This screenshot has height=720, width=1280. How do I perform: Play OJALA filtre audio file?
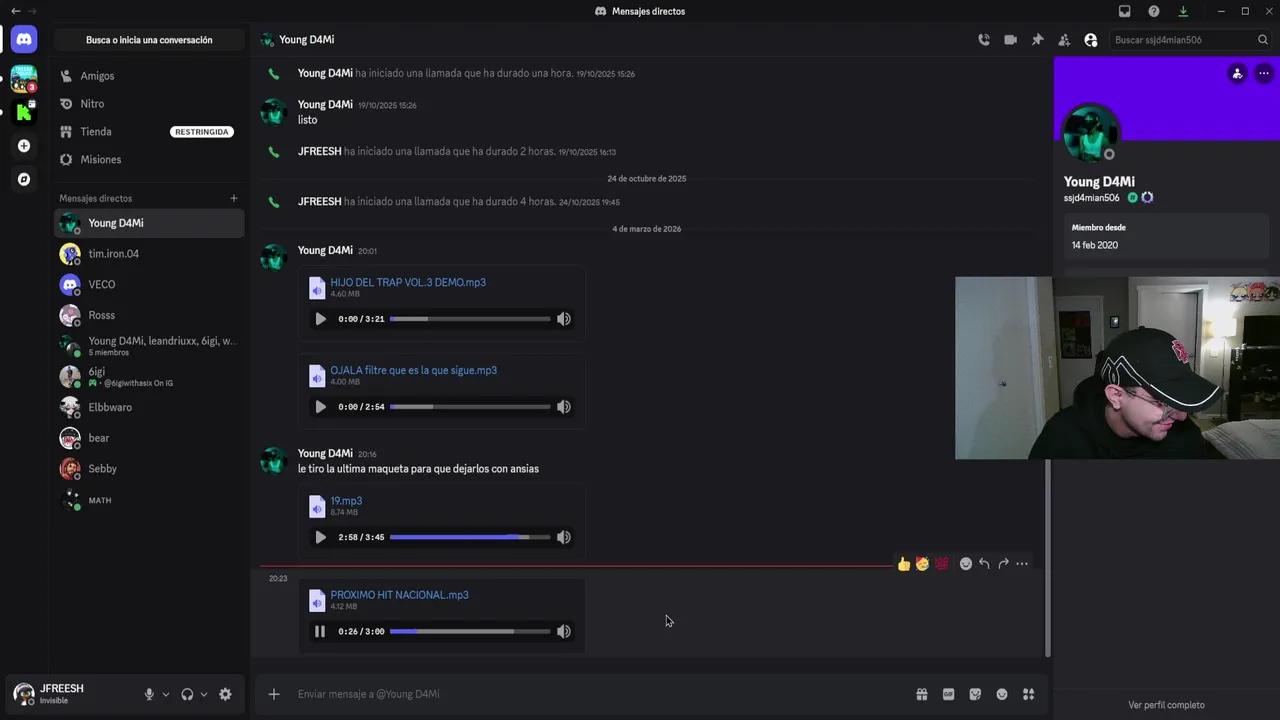pyautogui.click(x=320, y=407)
